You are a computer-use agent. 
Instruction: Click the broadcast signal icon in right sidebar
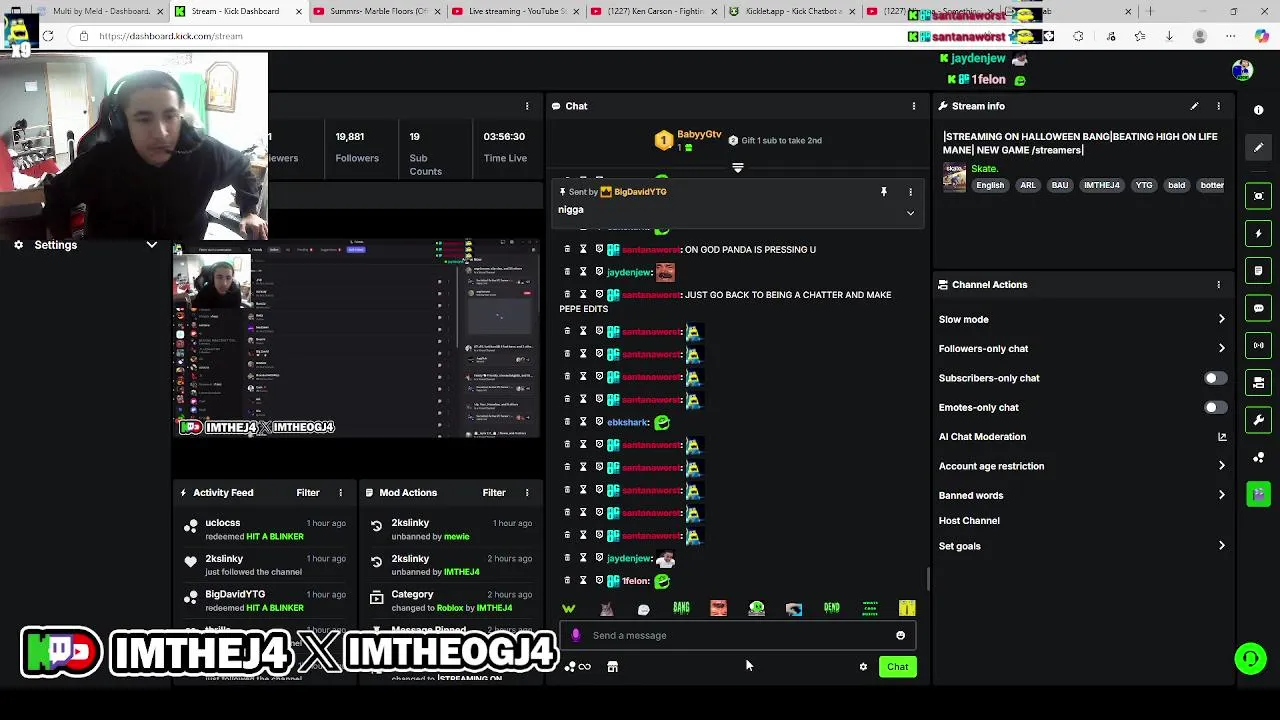pyautogui.click(x=1259, y=345)
